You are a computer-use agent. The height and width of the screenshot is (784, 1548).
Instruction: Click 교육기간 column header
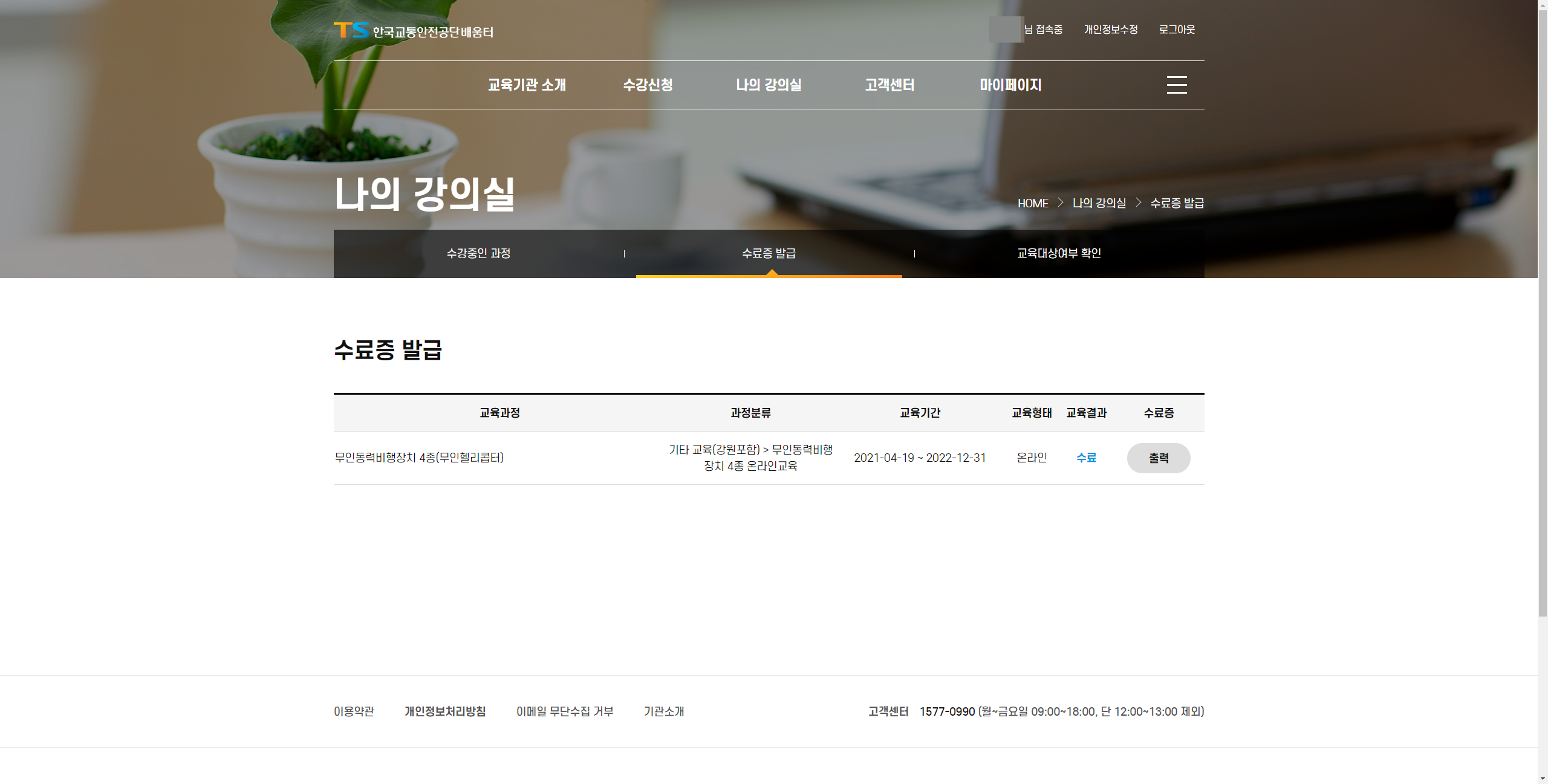click(x=920, y=413)
